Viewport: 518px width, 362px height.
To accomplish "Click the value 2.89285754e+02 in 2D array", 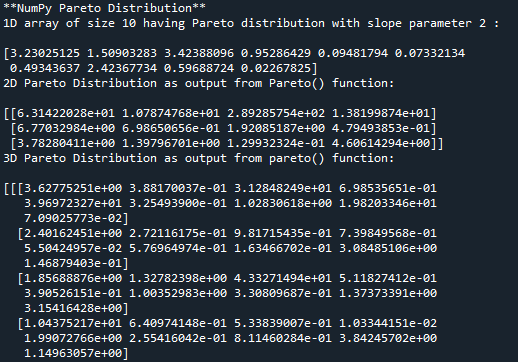I will coord(276,113).
